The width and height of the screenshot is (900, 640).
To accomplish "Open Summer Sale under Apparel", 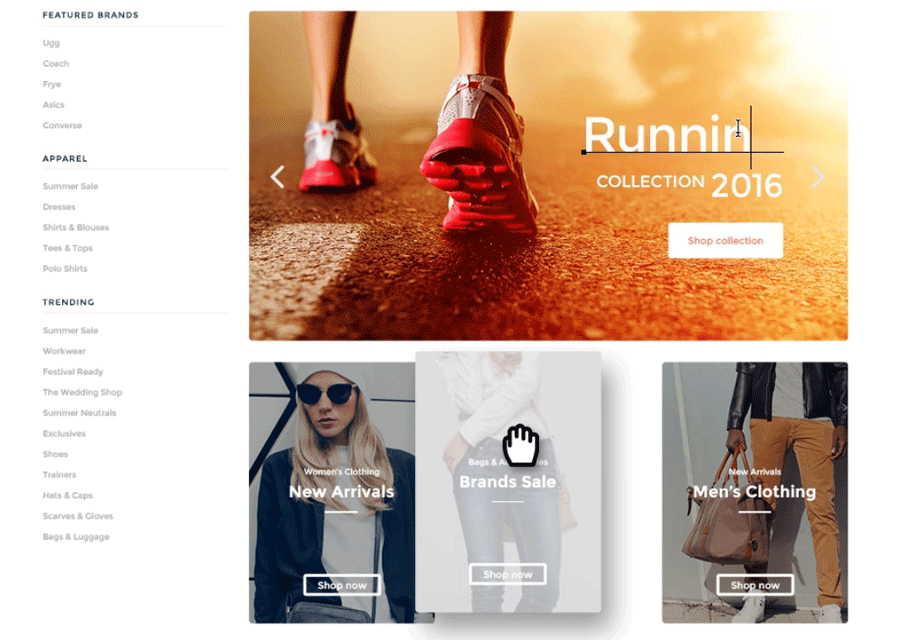I will pos(70,187).
